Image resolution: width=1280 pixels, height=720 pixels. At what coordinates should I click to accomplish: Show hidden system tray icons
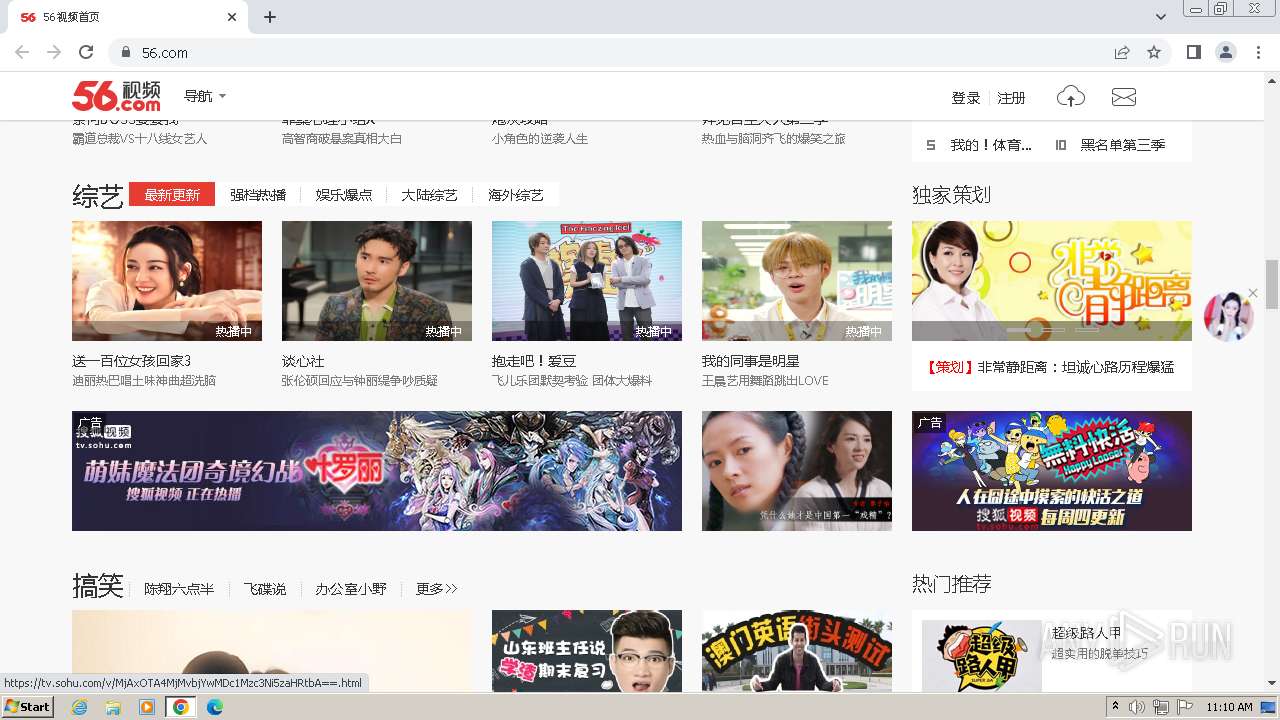click(x=1115, y=707)
